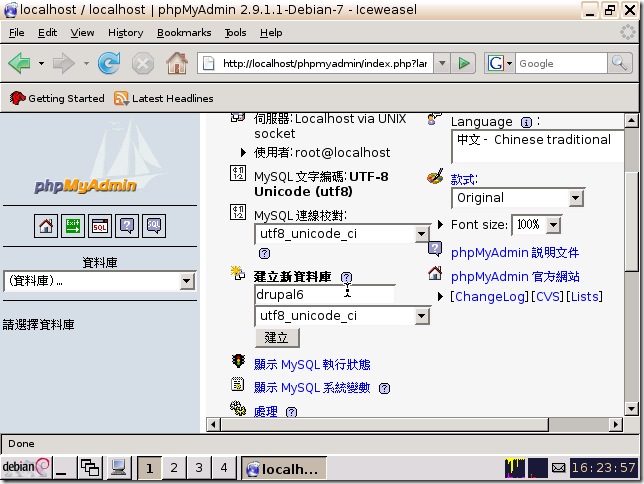Click the traffic light MySQL status icon
The image size is (644, 484).
(x=238, y=361)
